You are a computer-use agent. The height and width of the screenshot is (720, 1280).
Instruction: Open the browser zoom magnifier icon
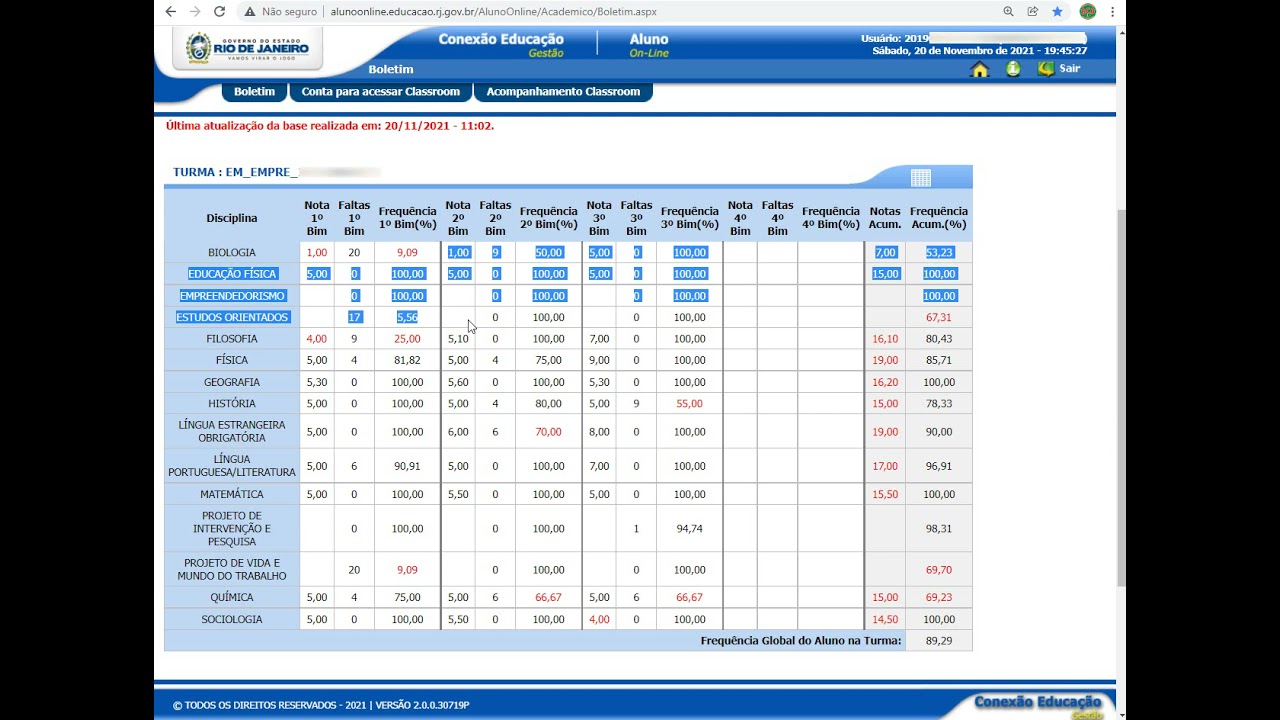1008,12
